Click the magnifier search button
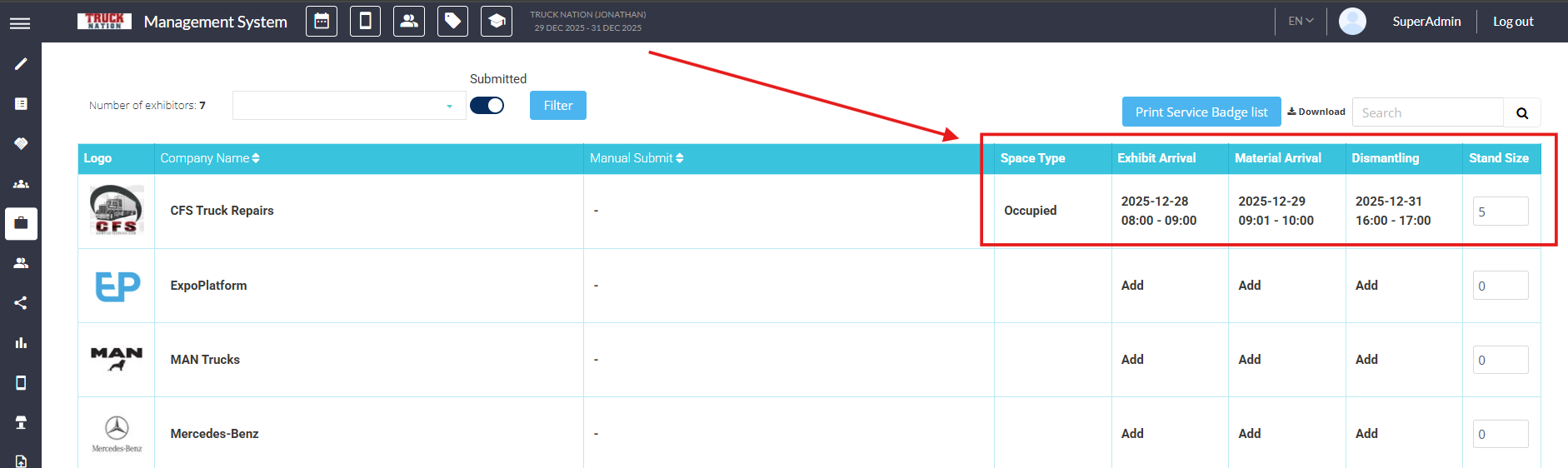Viewport: 1568px width, 468px height. coord(1521,112)
